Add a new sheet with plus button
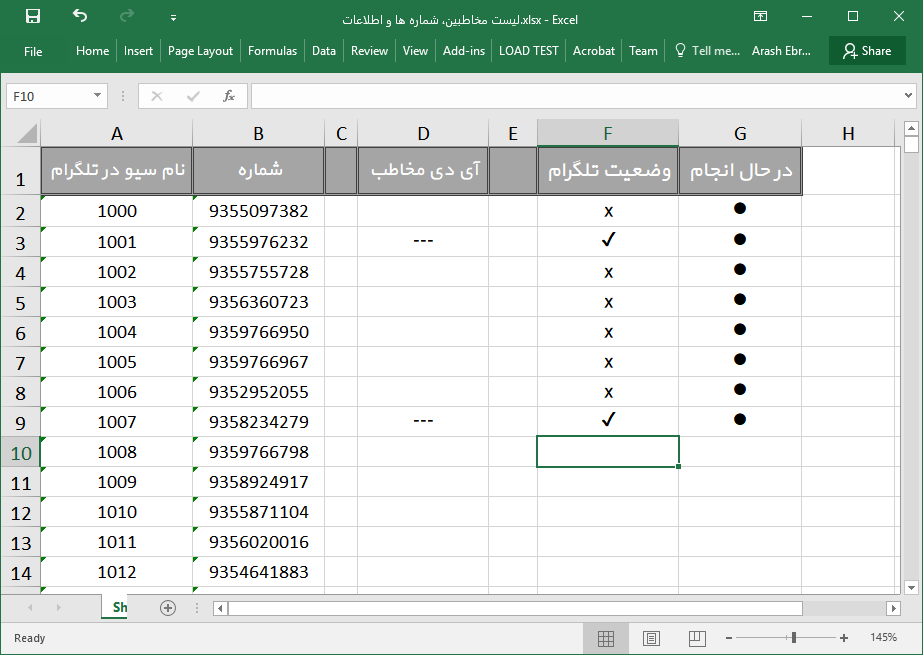This screenshot has width=923, height=655. pos(168,608)
